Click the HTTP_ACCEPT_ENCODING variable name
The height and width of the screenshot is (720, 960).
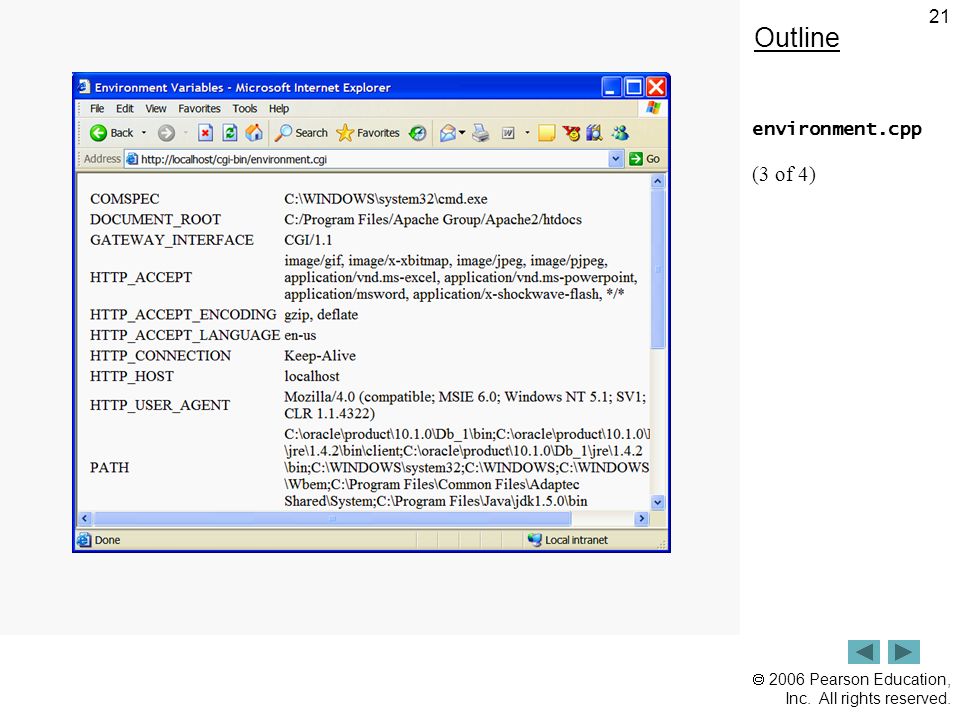coord(183,315)
